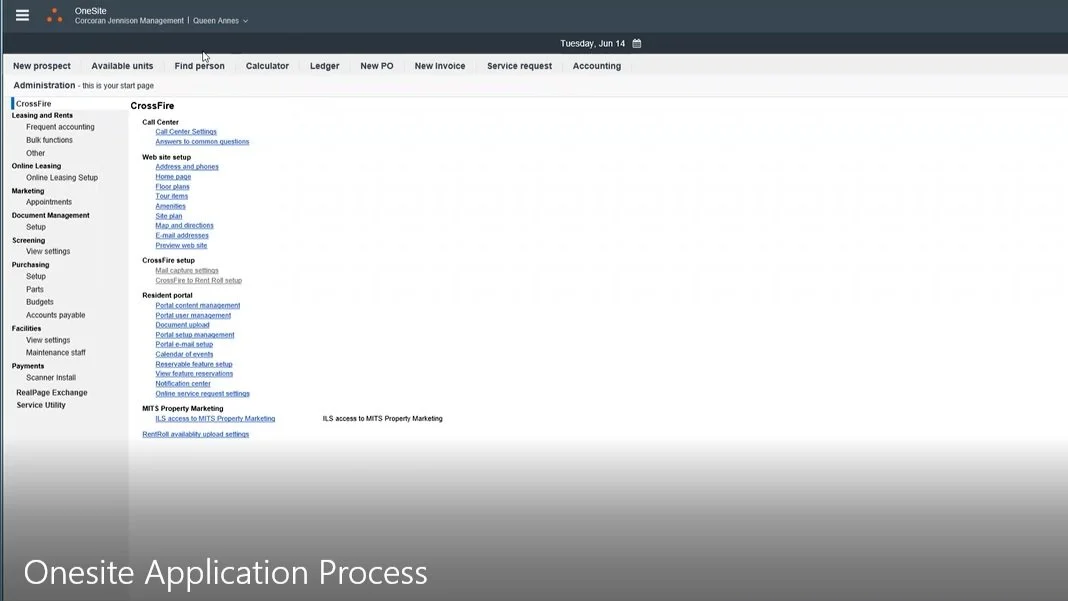Open the ILS access to MITS Property Marketing link
Viewport: 1068px width, 601px height.
(215, 419)
